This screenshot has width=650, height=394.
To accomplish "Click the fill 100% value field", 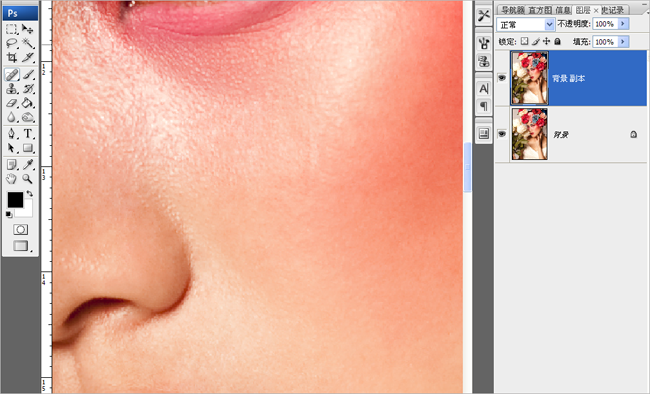I will [x=605, y=41].
